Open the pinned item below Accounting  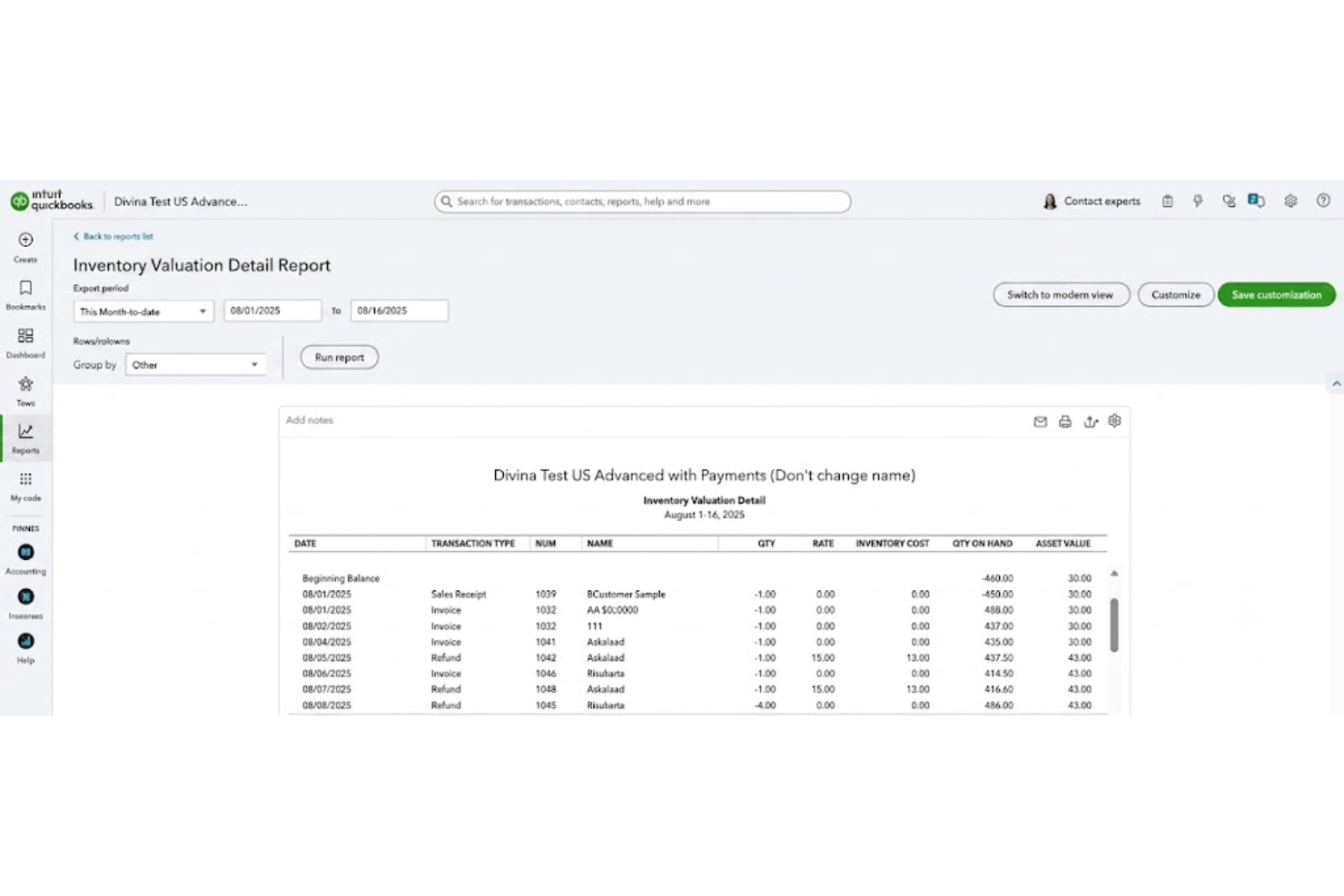[x=25, y=604]
